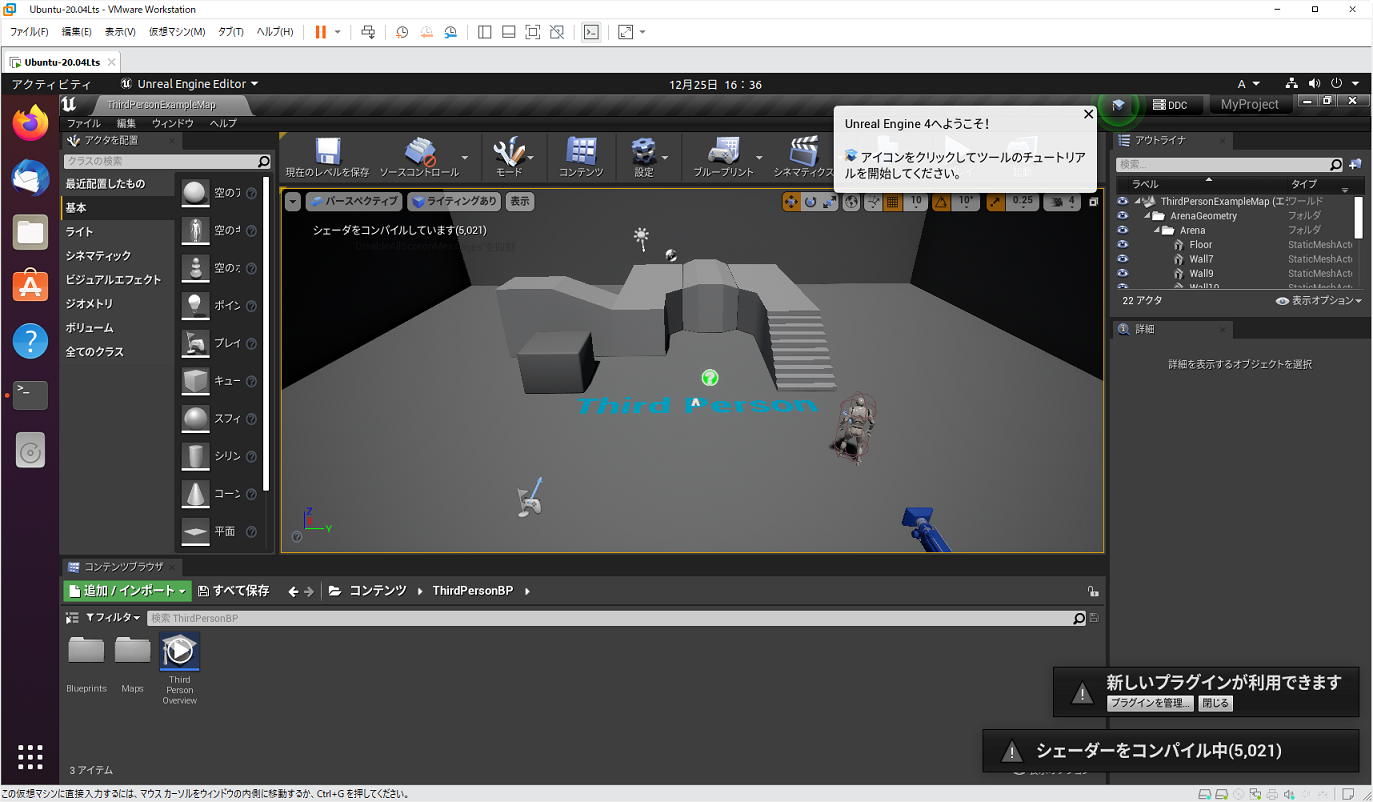This screenshot has width=1373, height=802.
Task: Select the scale gizmo tool in viewport
Action: 829,202
